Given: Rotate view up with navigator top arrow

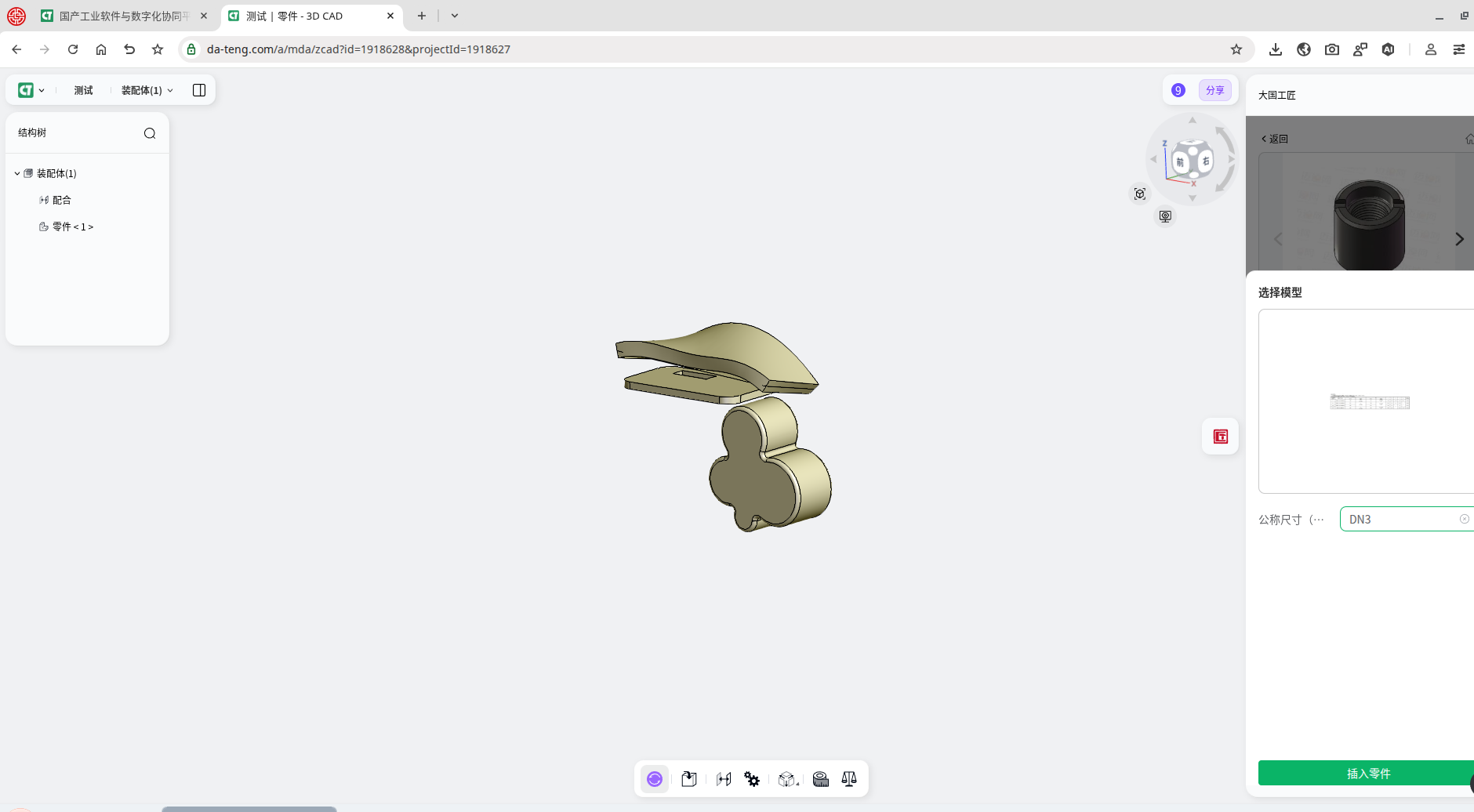Looking at the screenshot, I should pos(1193,120).
